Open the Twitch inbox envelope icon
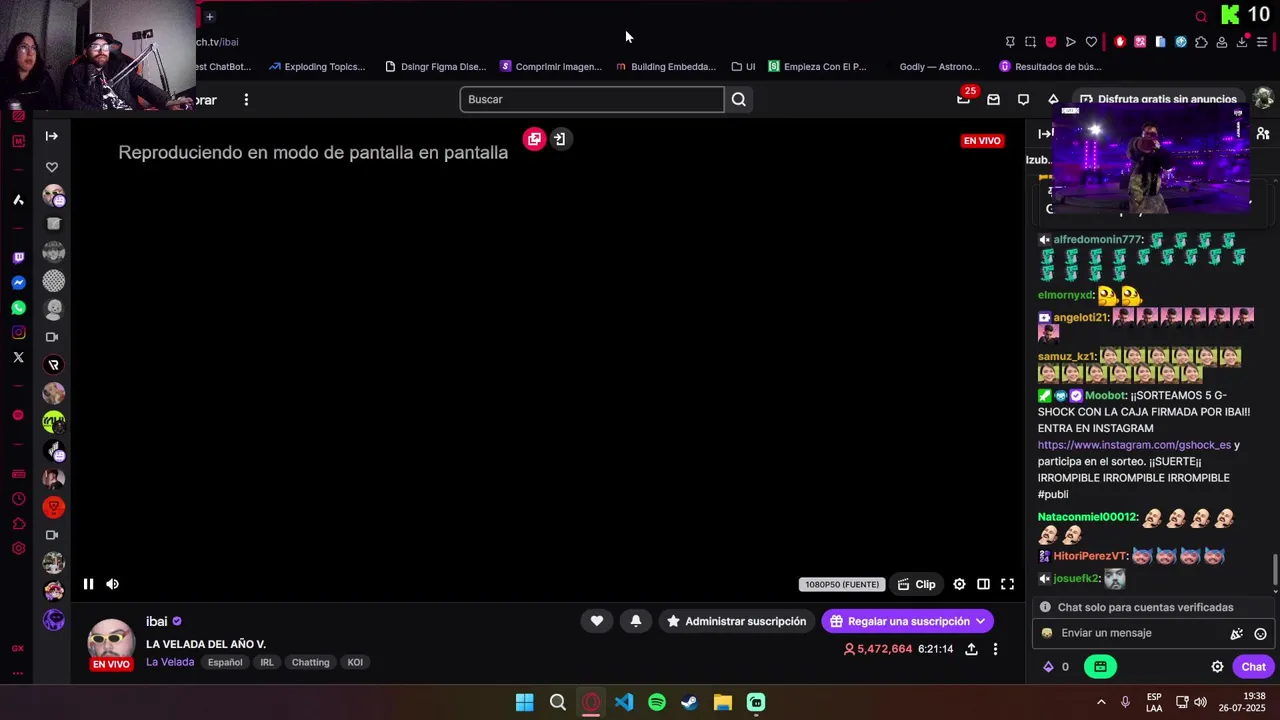Screen dimensions: 1280x720 993,99
